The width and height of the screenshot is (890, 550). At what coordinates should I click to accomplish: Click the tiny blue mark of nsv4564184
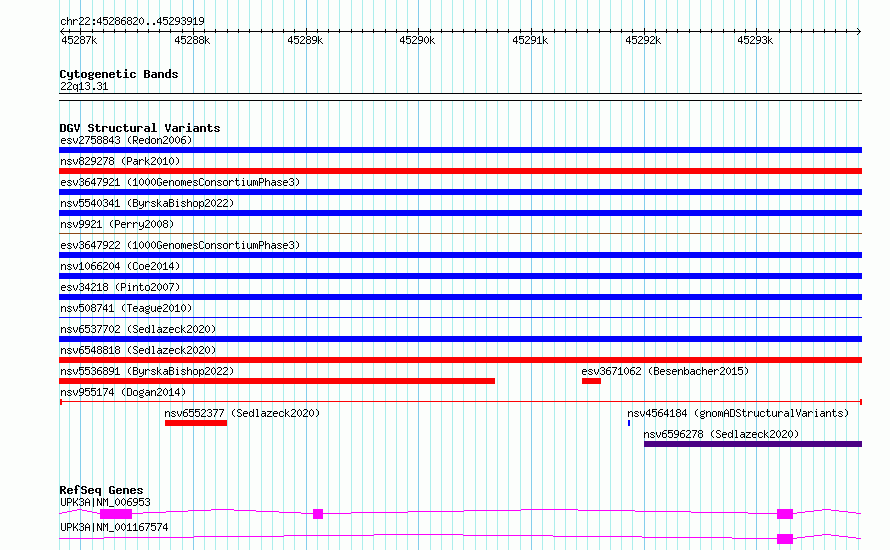[x=629, y=423]
